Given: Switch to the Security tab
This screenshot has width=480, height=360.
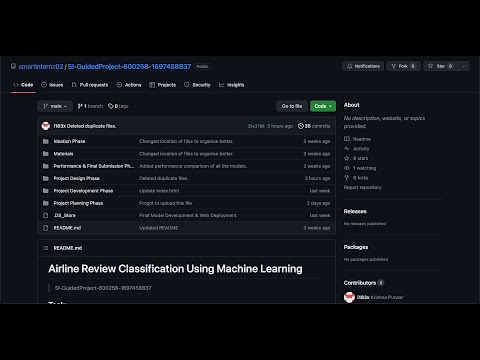Looking at the screenshot, I should (197, 85).
